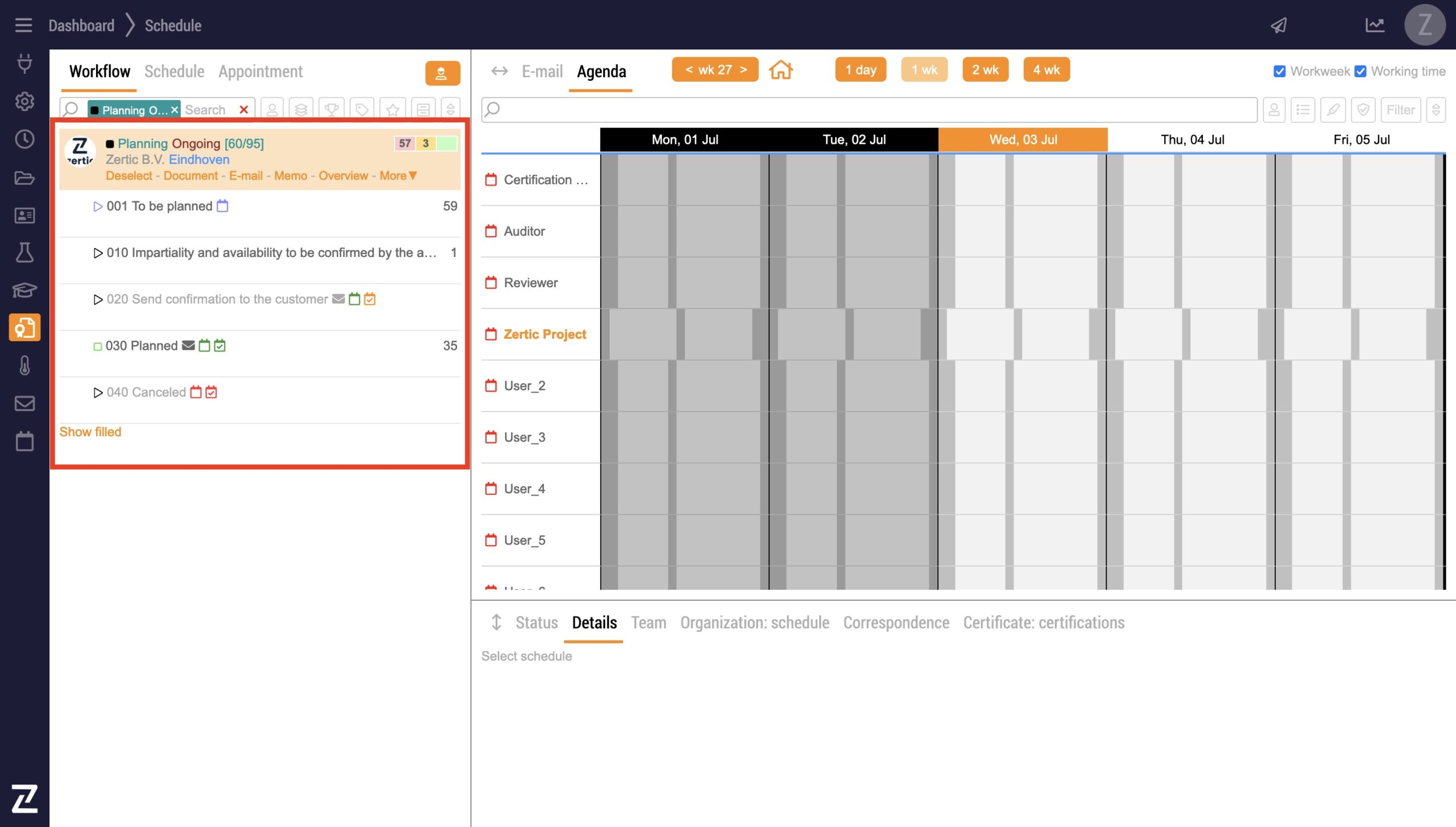Toggle the Working time checkbox

(x=1360, y=71)
